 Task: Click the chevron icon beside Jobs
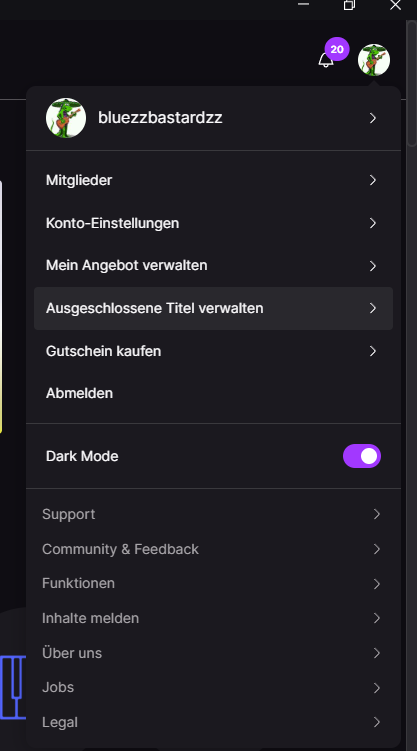pyautogui.click(x=377, y=688)
